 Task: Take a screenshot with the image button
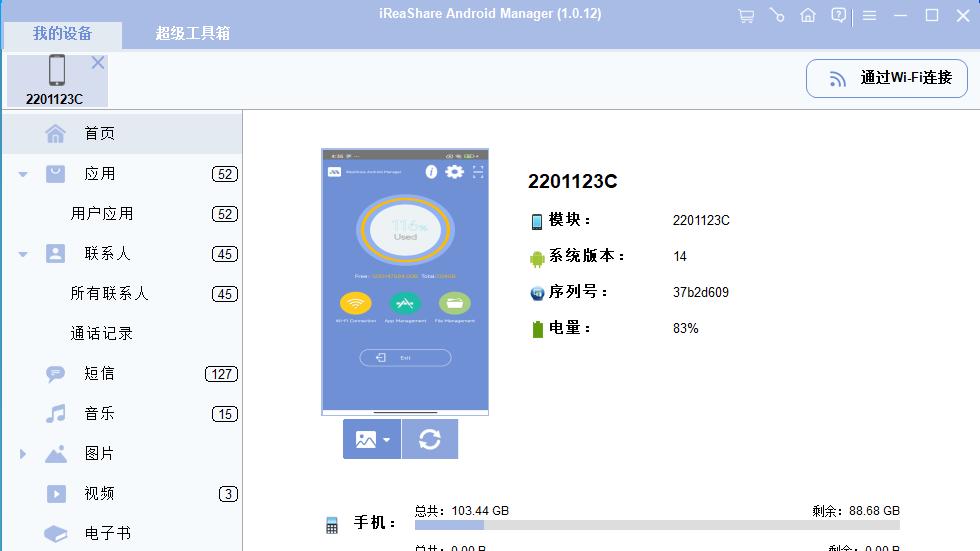click(x=366, y=440)
